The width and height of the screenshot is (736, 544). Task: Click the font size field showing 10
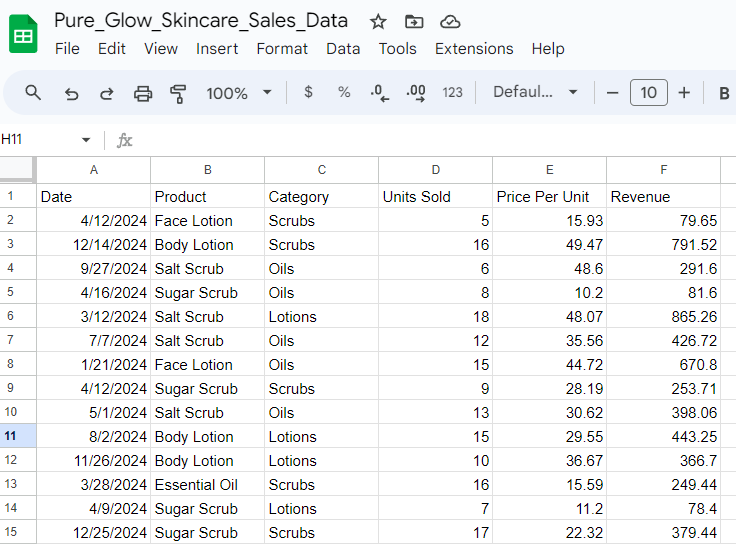tap(648, 92)
